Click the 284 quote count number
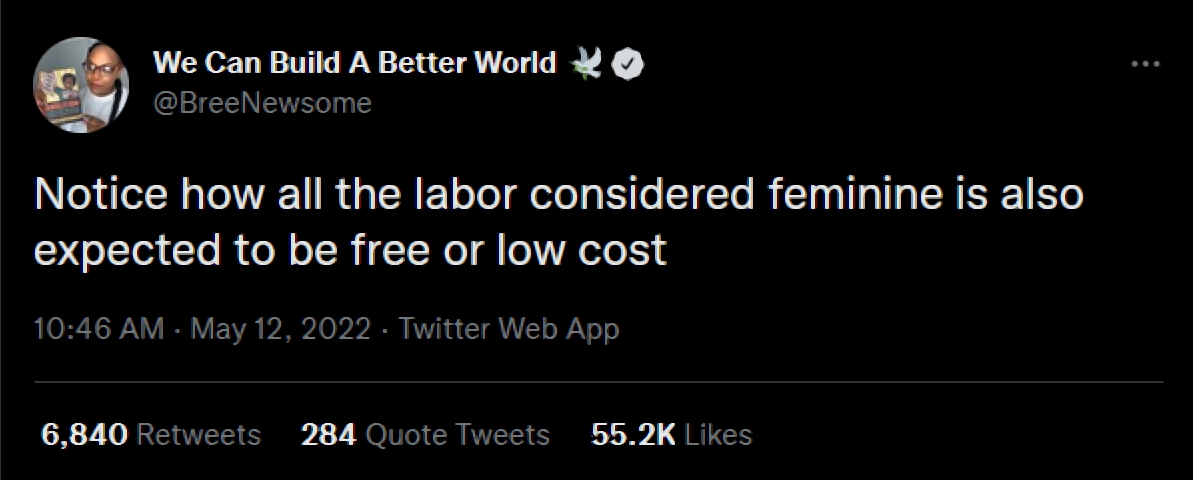1193x480 pixels. [x=328, y=435]
